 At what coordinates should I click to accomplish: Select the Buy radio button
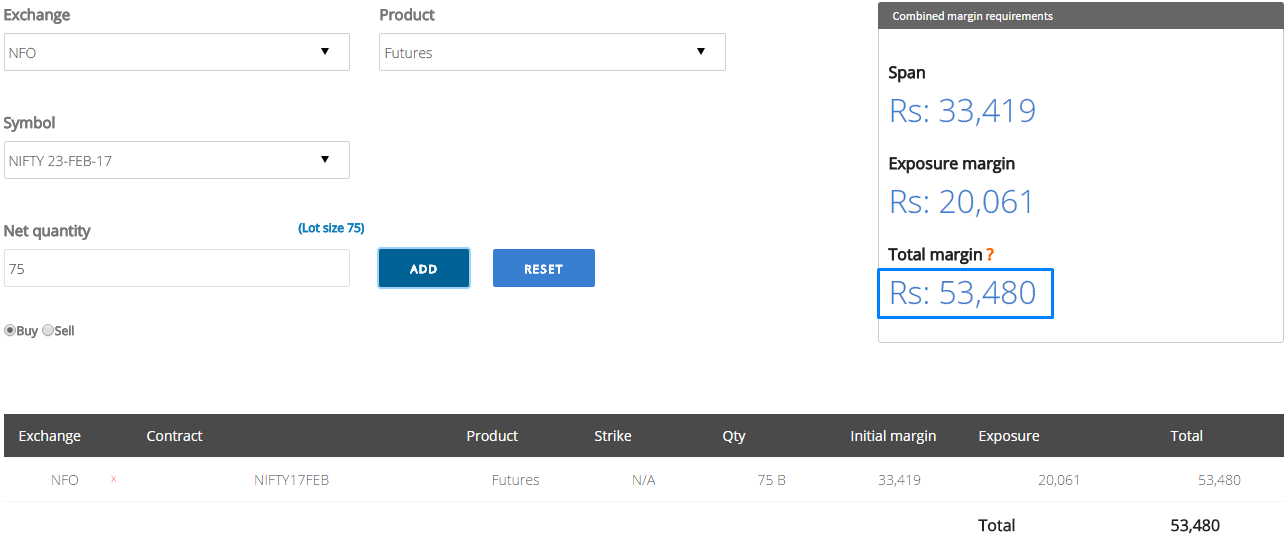coord(10,330)
